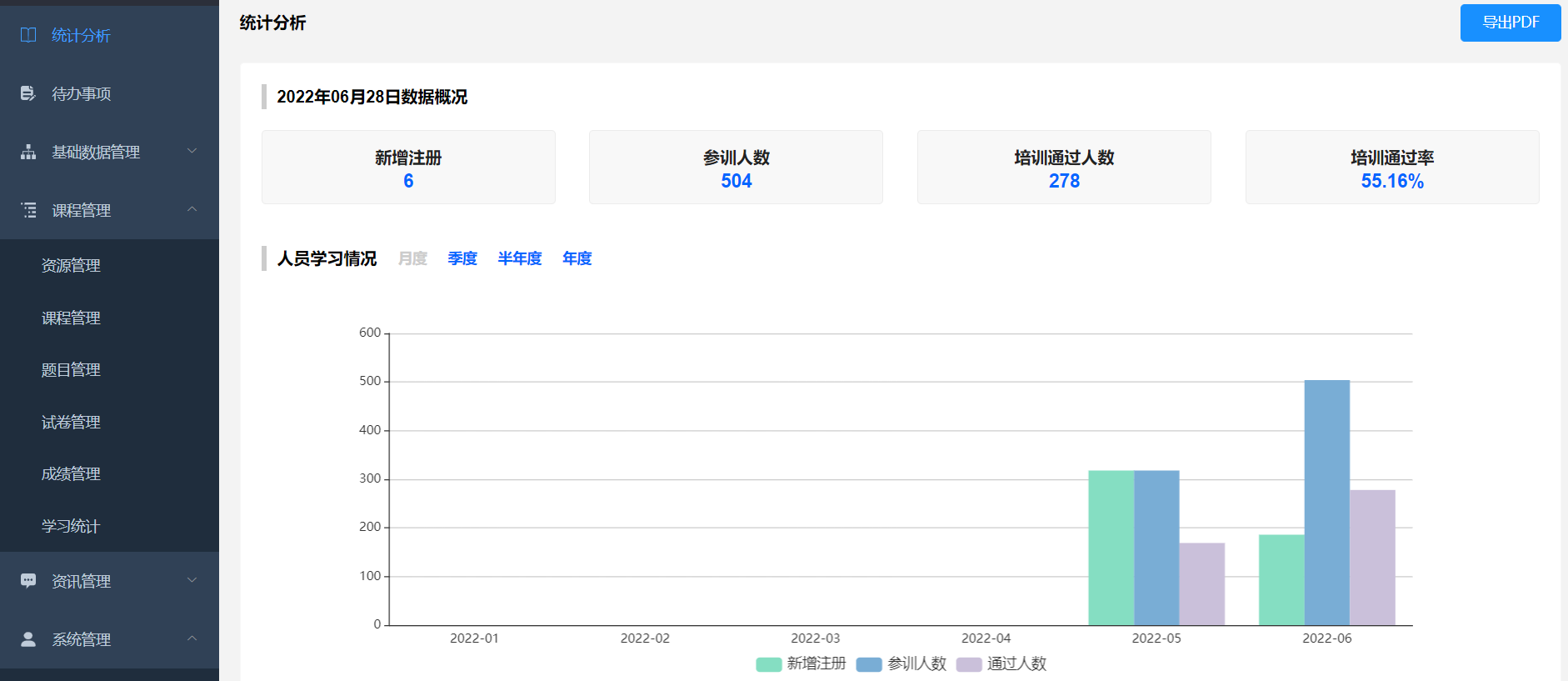Click the 2022-06 blue 参训人数 bar
Image resolution: width=1568 pixels, height=681 pixels.
tap(1327, 503)
